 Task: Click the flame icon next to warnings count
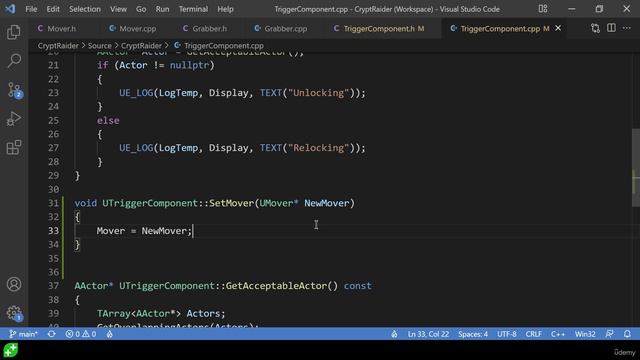tap(109, 334)
